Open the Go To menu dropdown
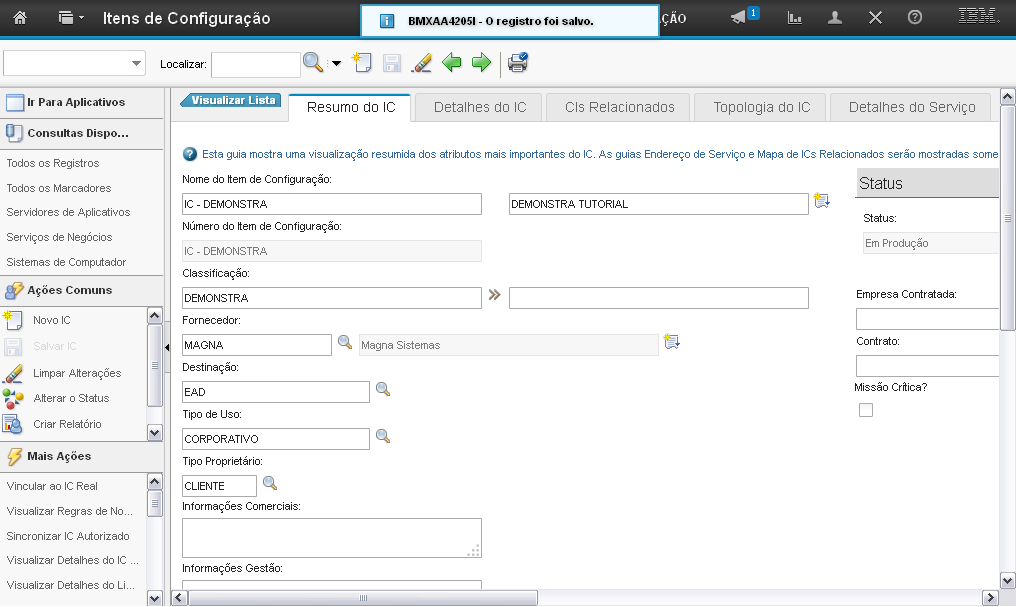The image size is (1016, 607). [x=71, y=18]
